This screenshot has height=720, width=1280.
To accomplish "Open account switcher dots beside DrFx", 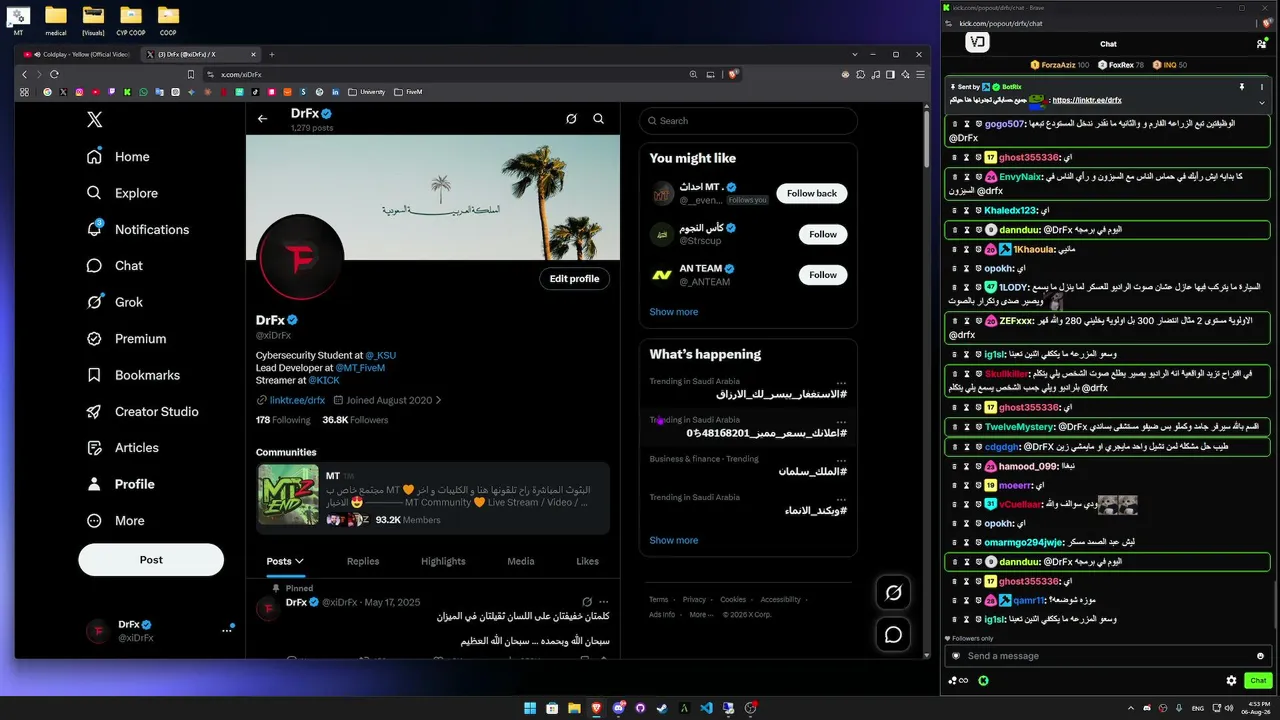I will point(226,631).
